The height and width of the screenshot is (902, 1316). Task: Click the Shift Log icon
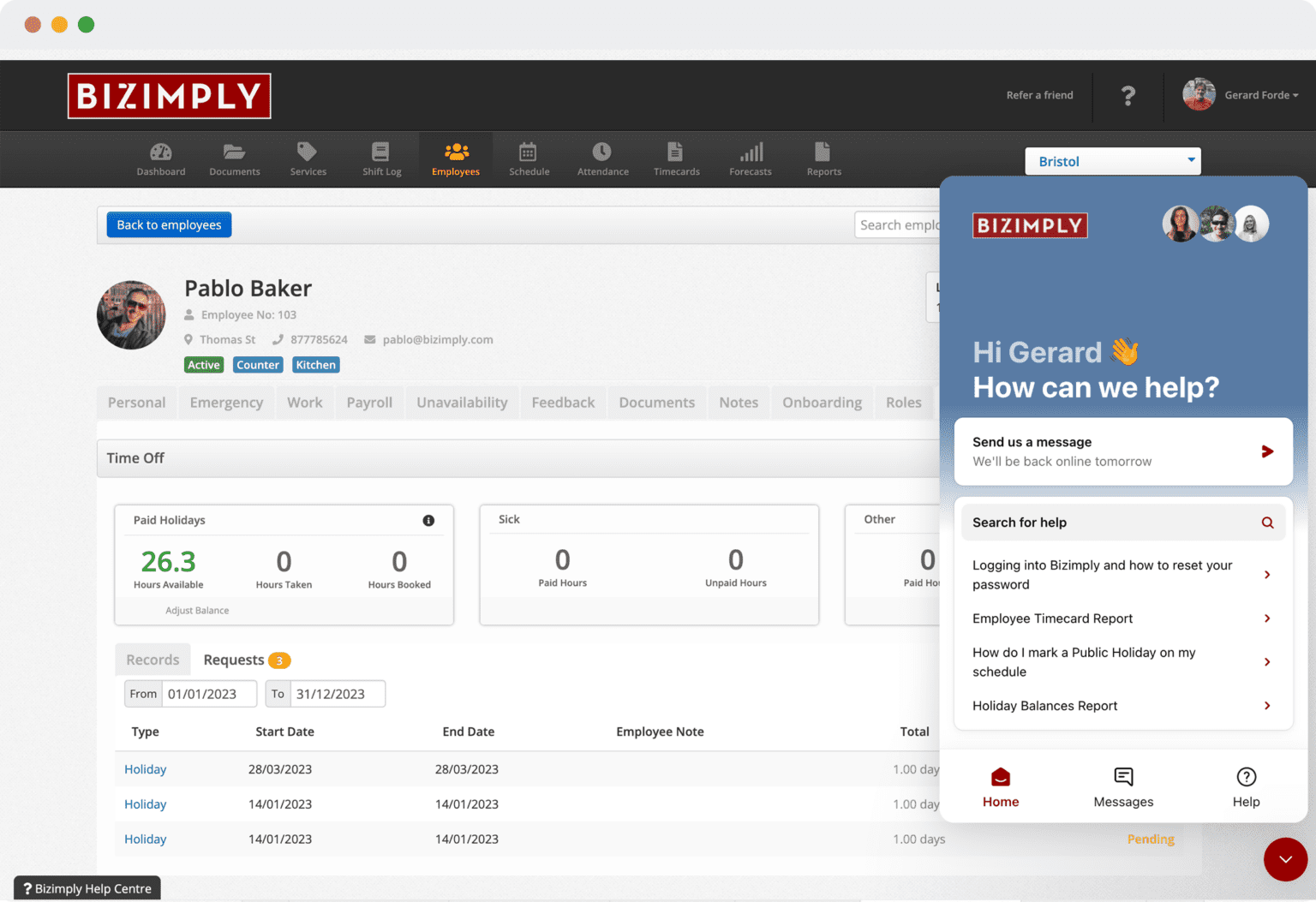click(381, 158)
